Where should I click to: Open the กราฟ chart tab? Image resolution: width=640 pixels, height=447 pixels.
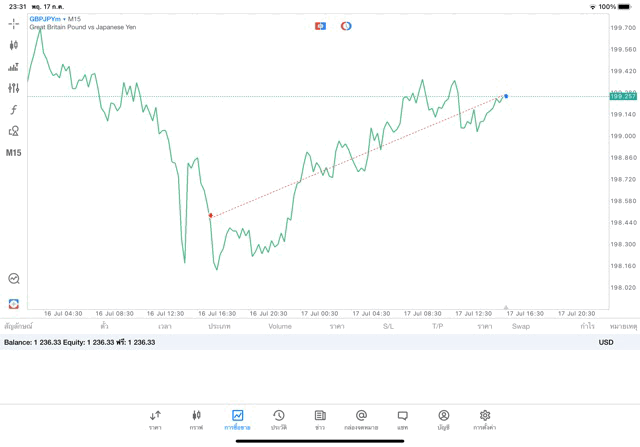tap(196, 420)
